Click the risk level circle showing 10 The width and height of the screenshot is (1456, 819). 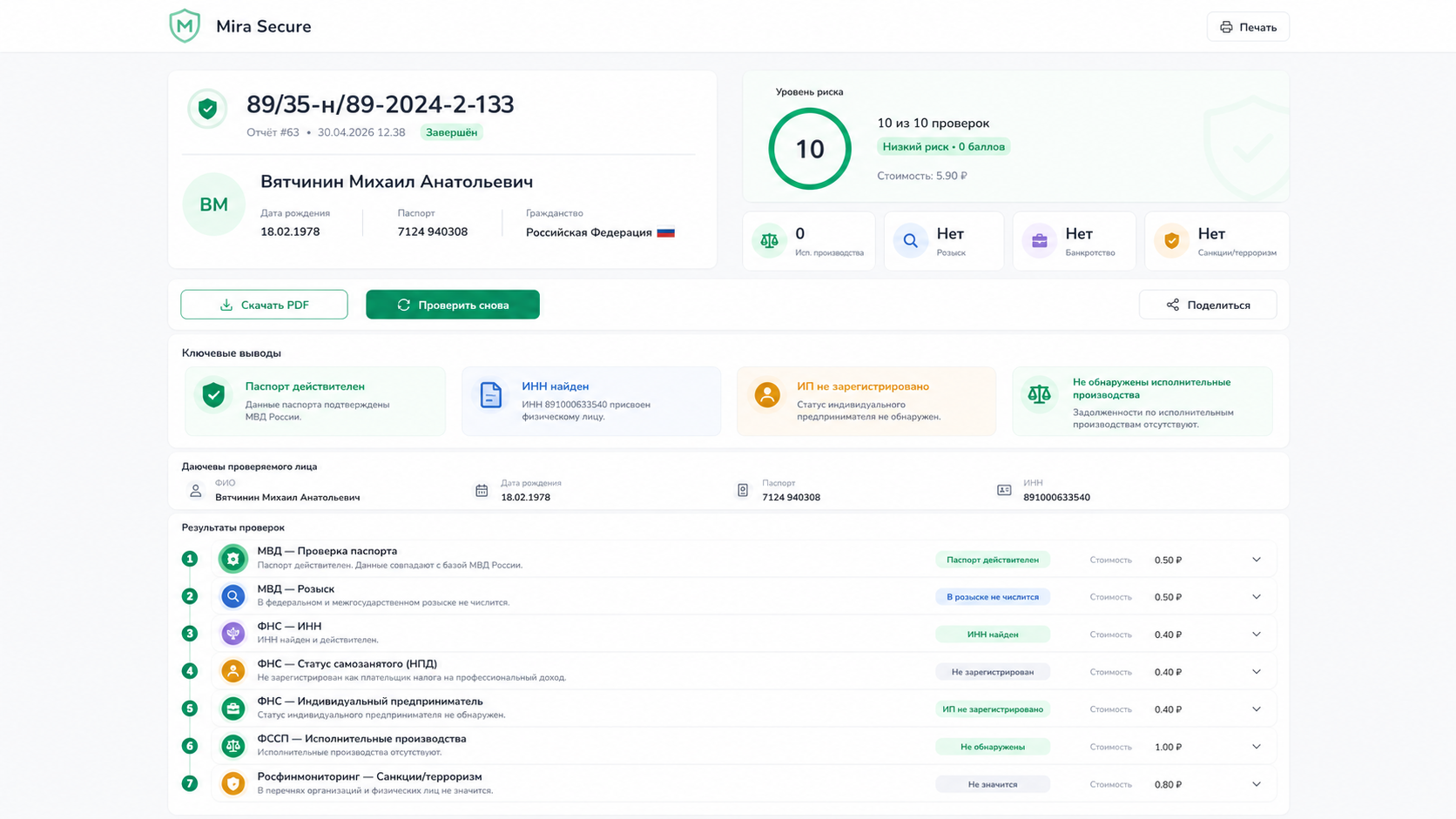coord(810,149)
